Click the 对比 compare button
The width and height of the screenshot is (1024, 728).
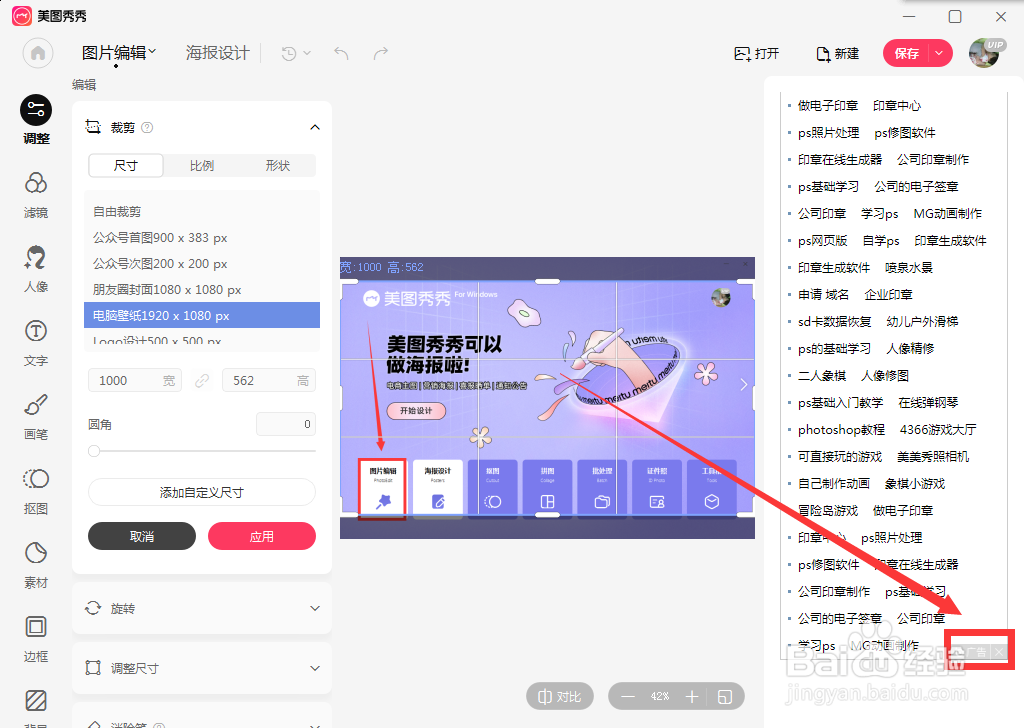point(560,697)
